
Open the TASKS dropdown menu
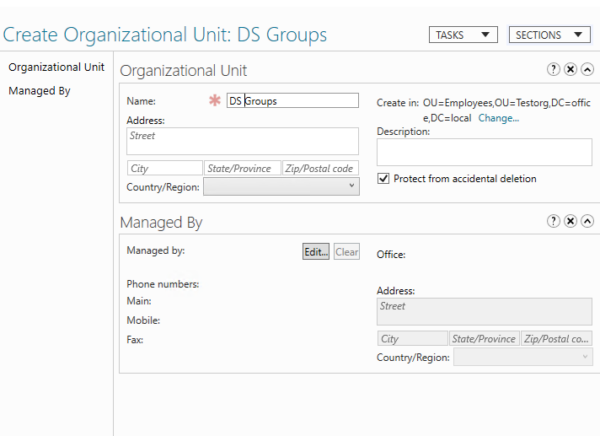pyautogui.click(x=463, y=35)
